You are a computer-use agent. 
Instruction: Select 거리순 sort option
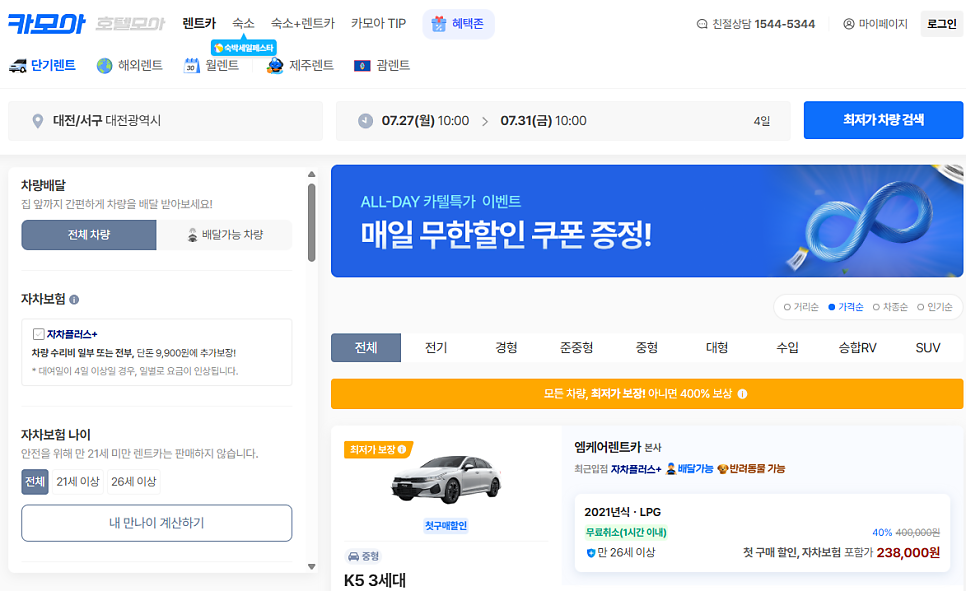point(801,307)
